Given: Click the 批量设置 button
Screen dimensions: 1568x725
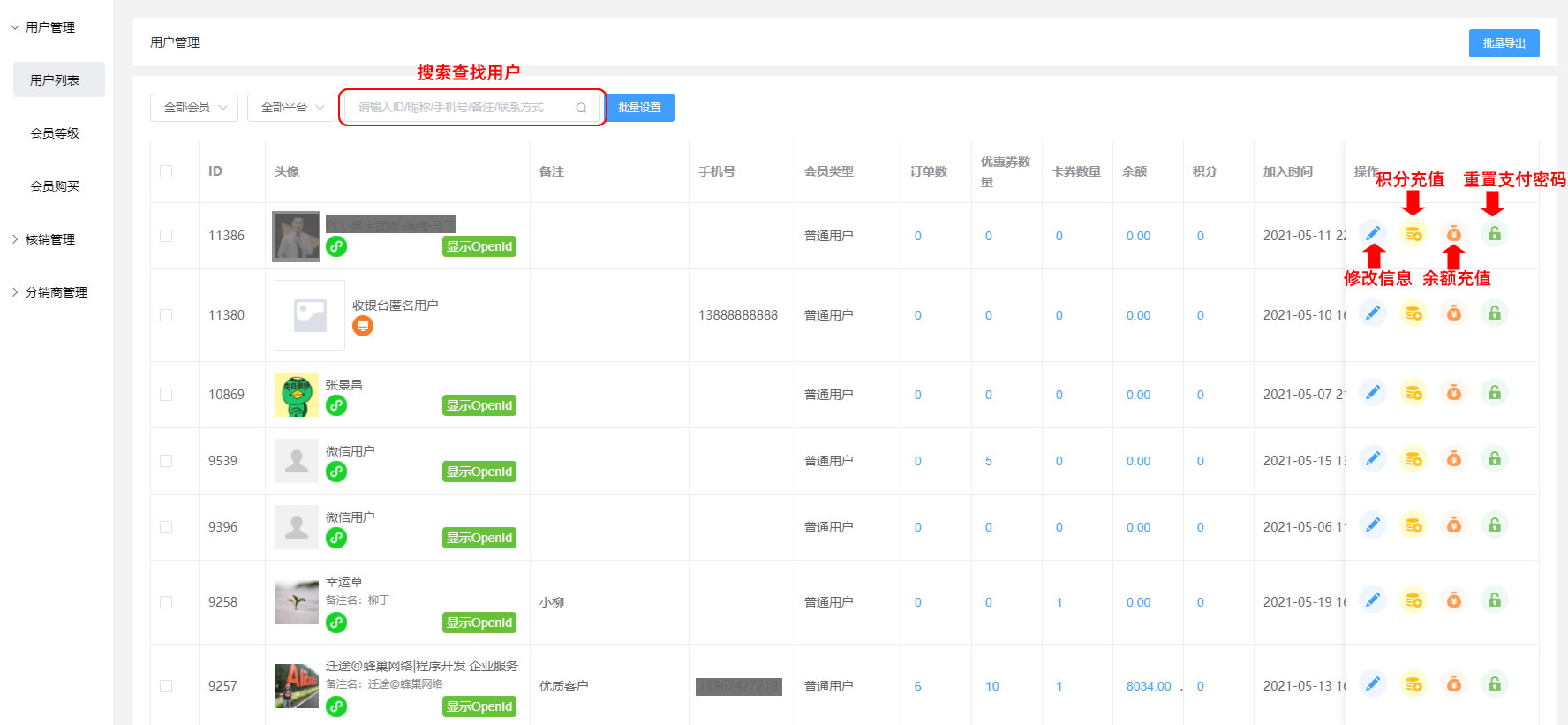Looking at the screenshot, I should pos(640,108).
